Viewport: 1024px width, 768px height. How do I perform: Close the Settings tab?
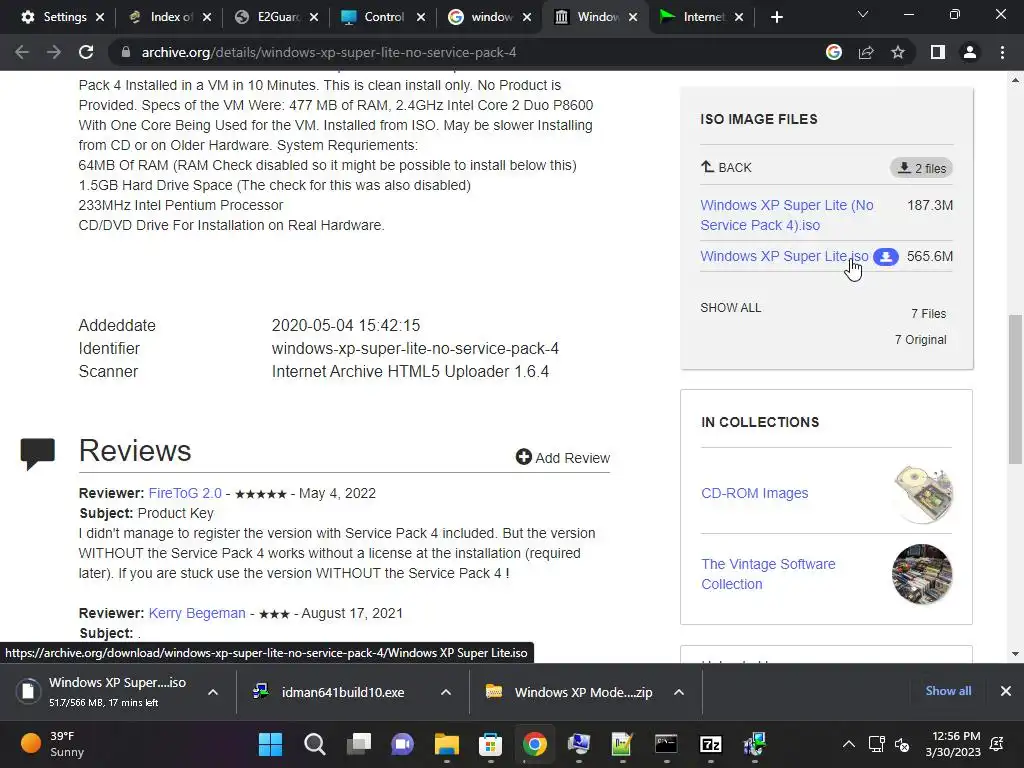tap(100, 17)
